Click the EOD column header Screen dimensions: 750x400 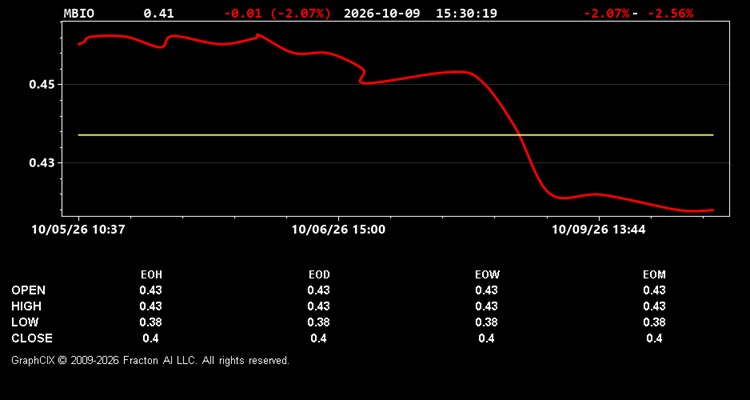[x=319, y=275]
